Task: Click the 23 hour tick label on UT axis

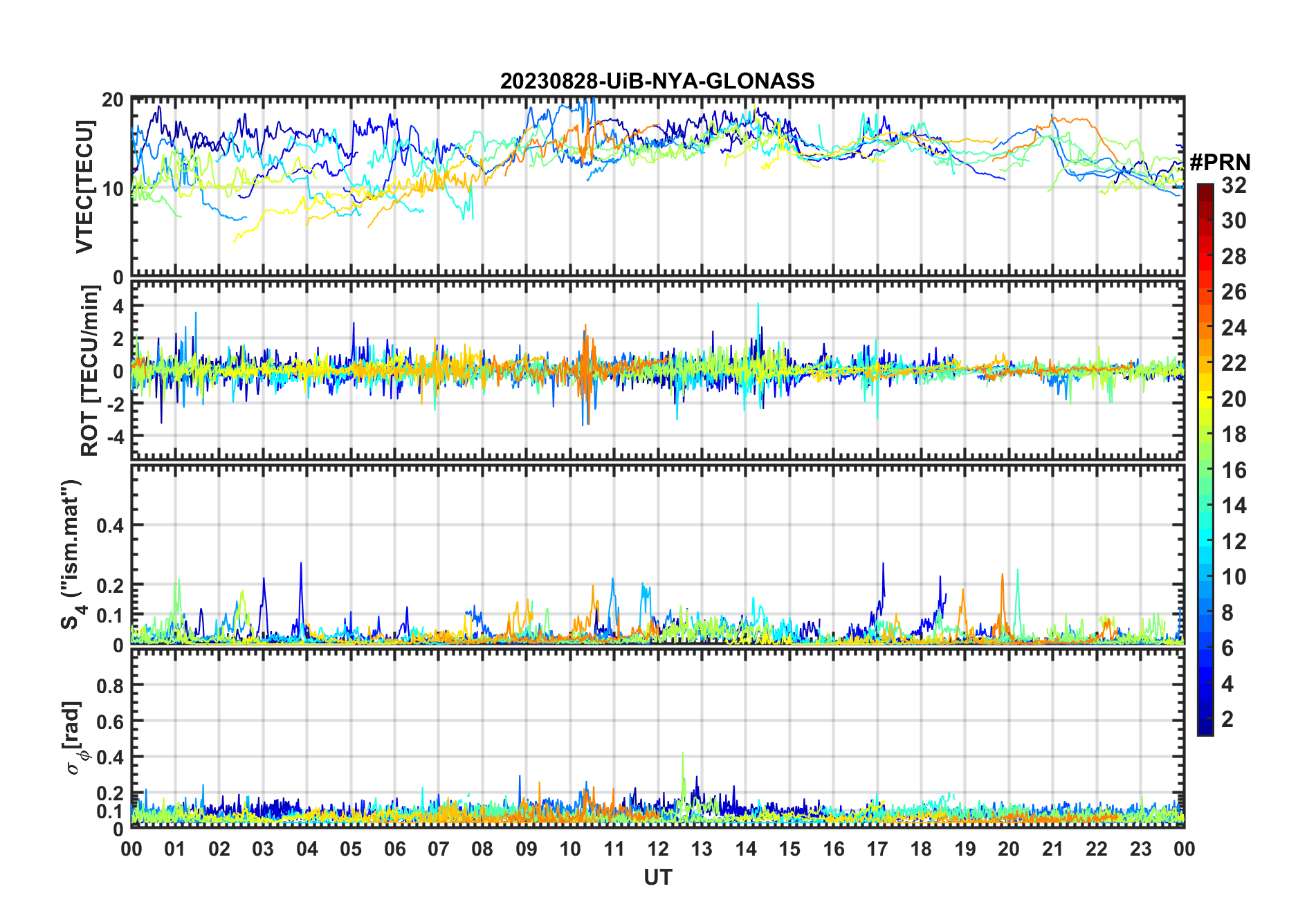Action: pos(1140,849)
